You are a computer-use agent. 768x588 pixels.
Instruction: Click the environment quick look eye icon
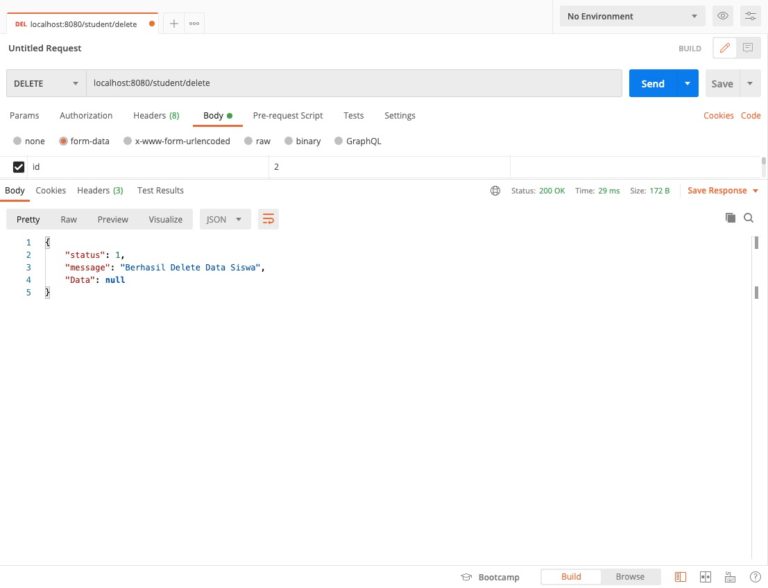(722, 16)
